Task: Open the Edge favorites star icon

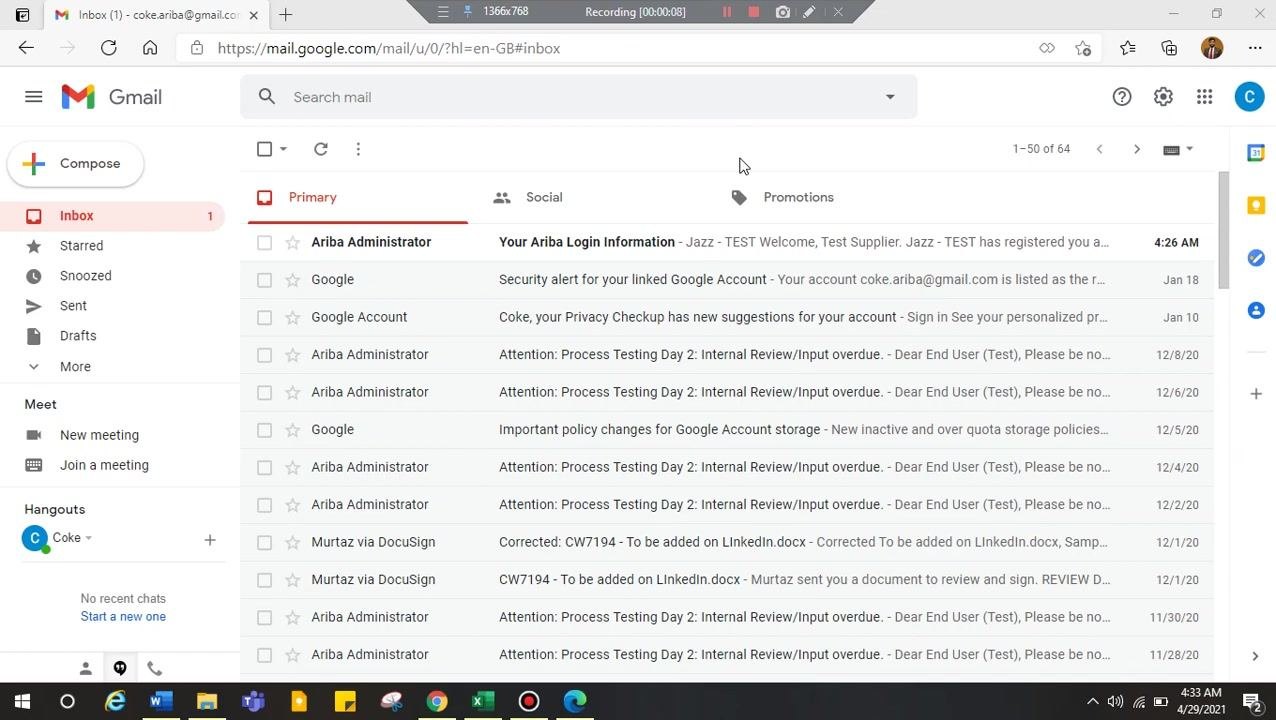Action: [x=1128, y=48]
